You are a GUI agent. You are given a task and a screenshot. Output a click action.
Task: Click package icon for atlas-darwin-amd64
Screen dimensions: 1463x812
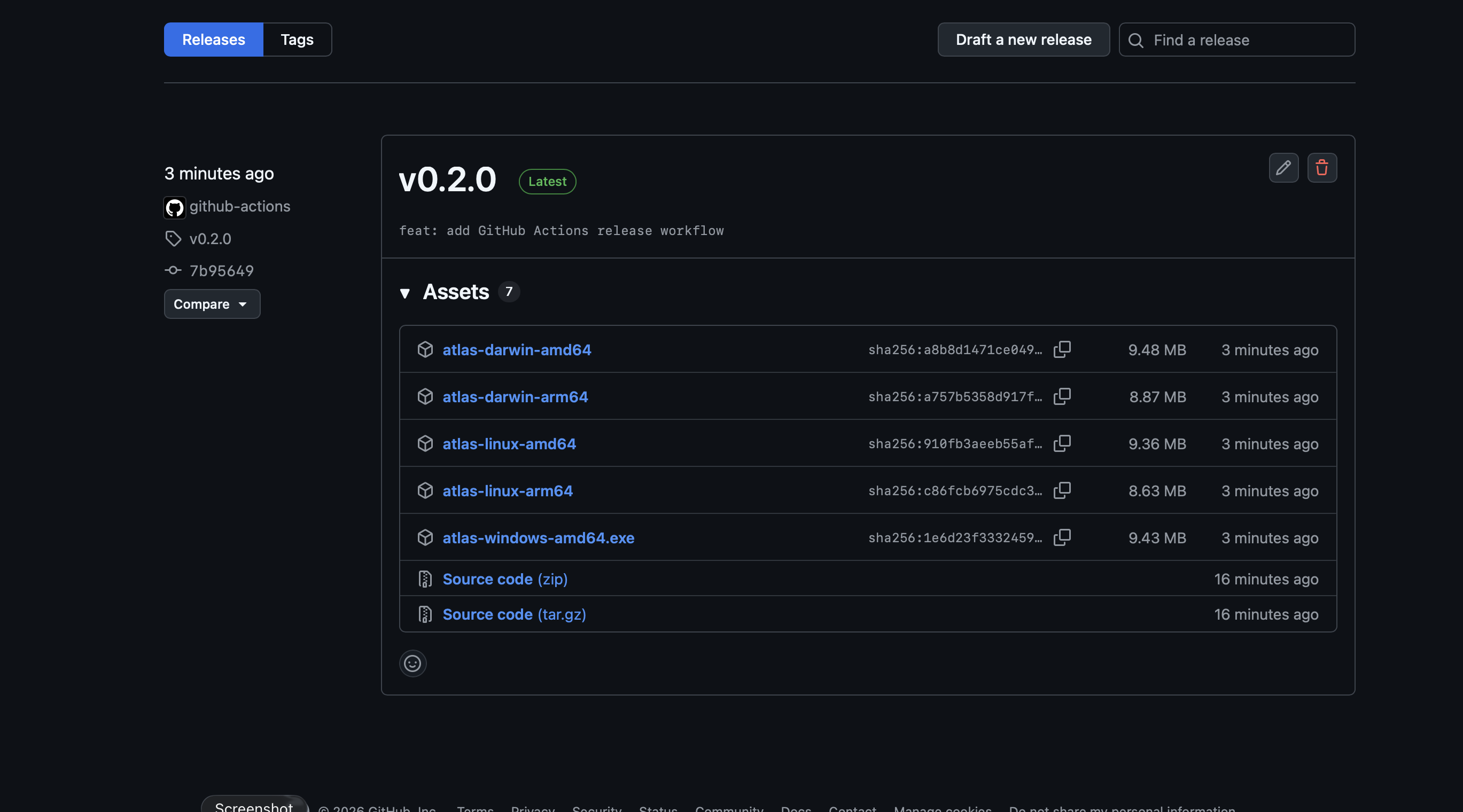click(x=425, y=350)
